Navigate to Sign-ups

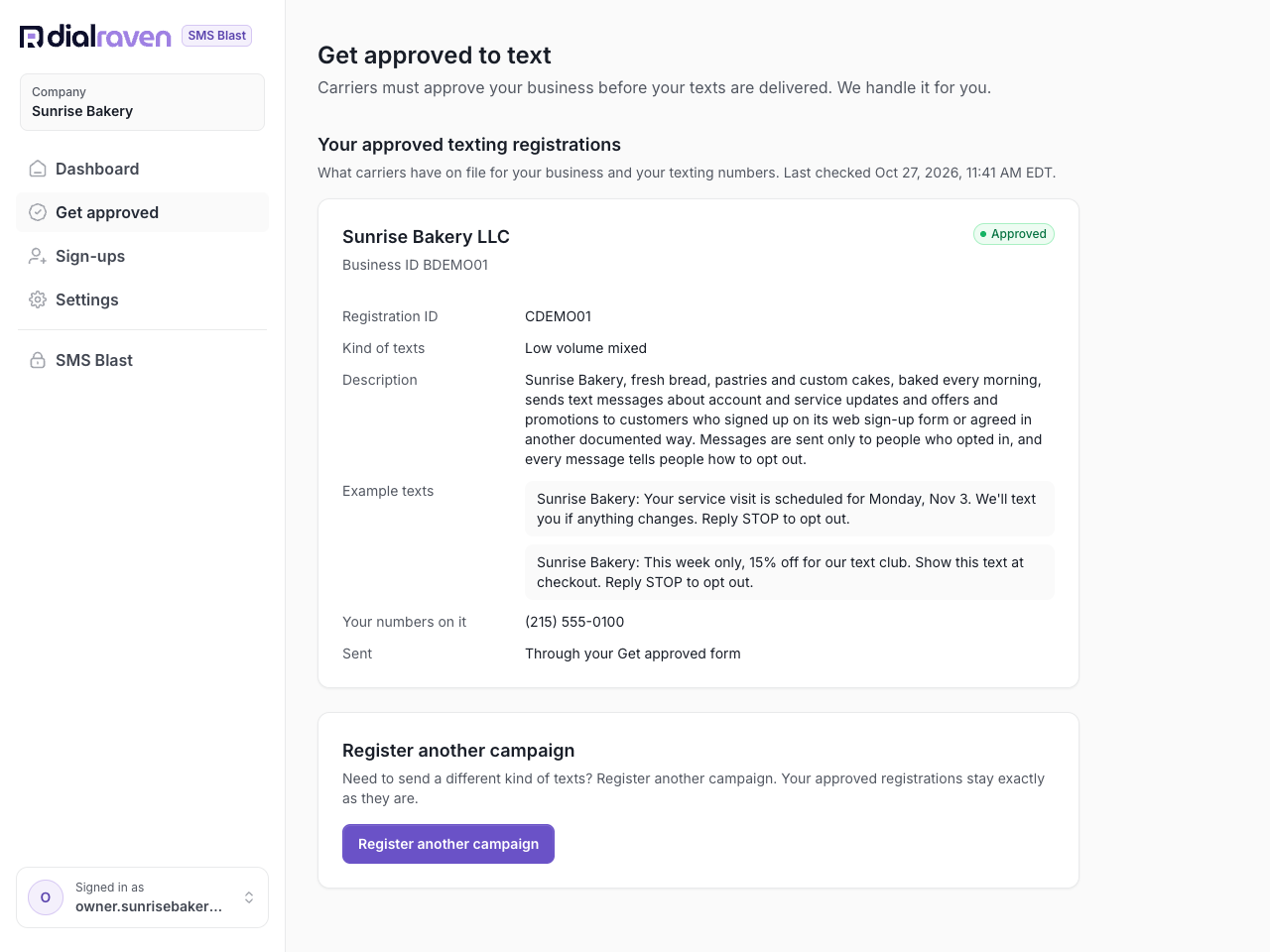[x=142, y=256]
